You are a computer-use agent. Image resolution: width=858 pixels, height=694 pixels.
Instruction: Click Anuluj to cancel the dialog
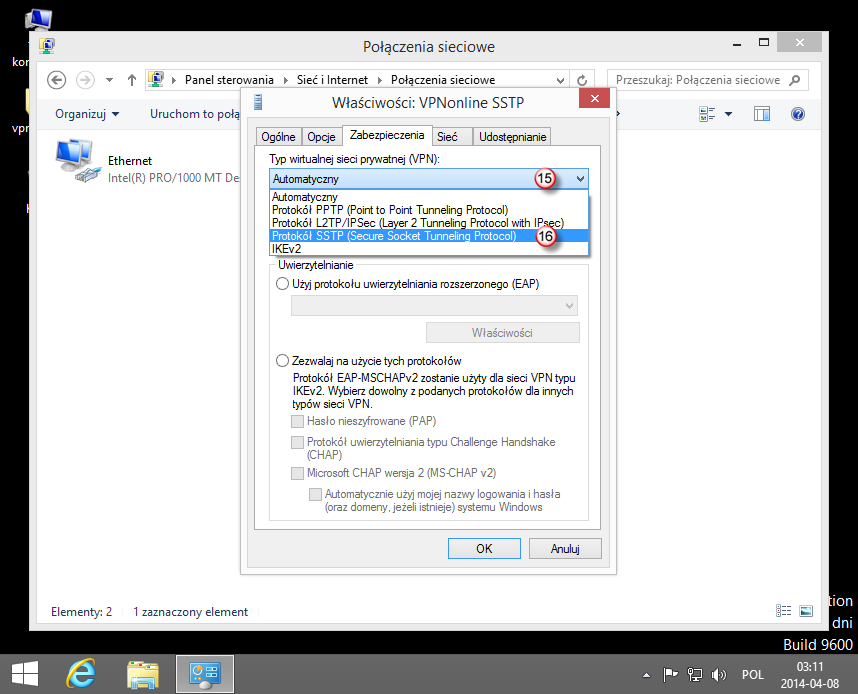tap(565, 548)
